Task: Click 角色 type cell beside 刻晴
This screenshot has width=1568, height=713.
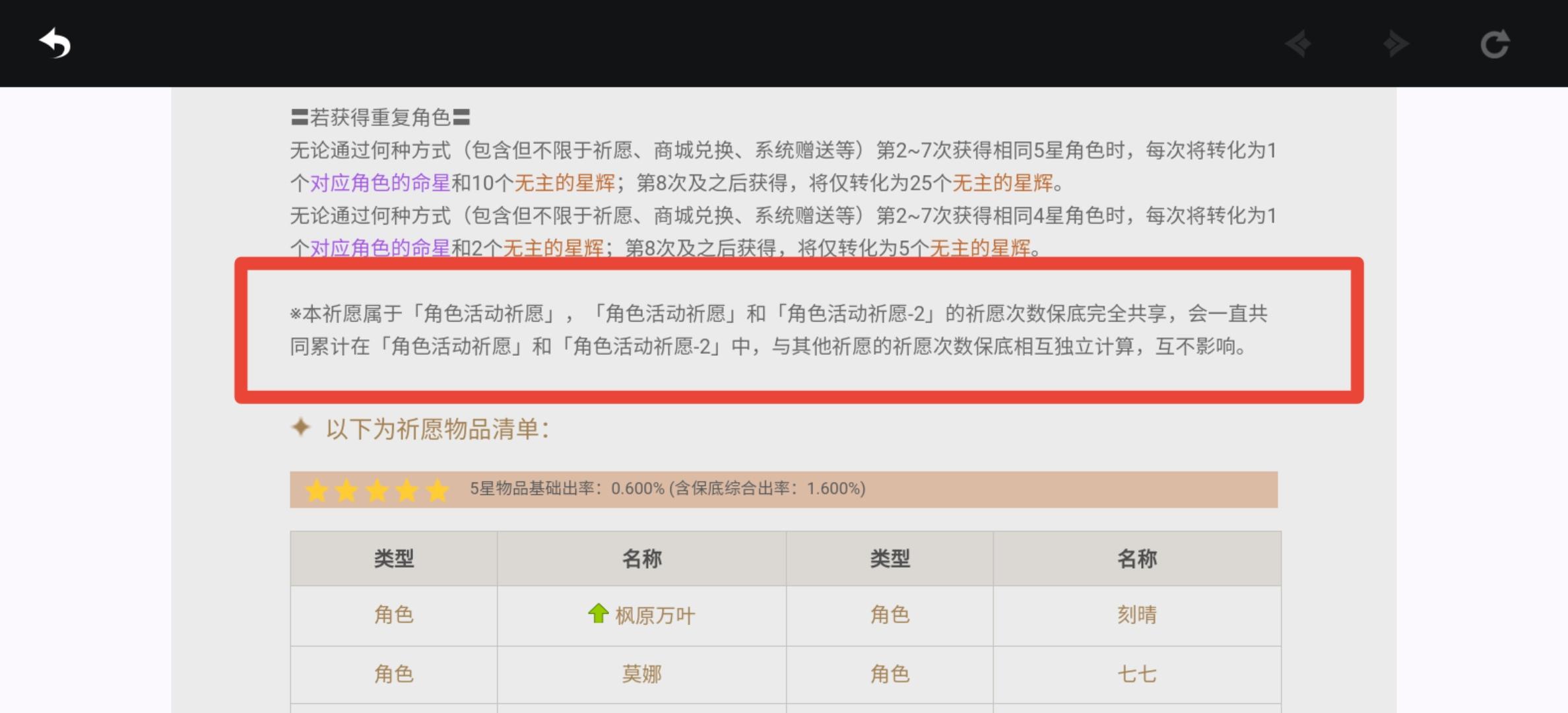Action: coord(890,615)
